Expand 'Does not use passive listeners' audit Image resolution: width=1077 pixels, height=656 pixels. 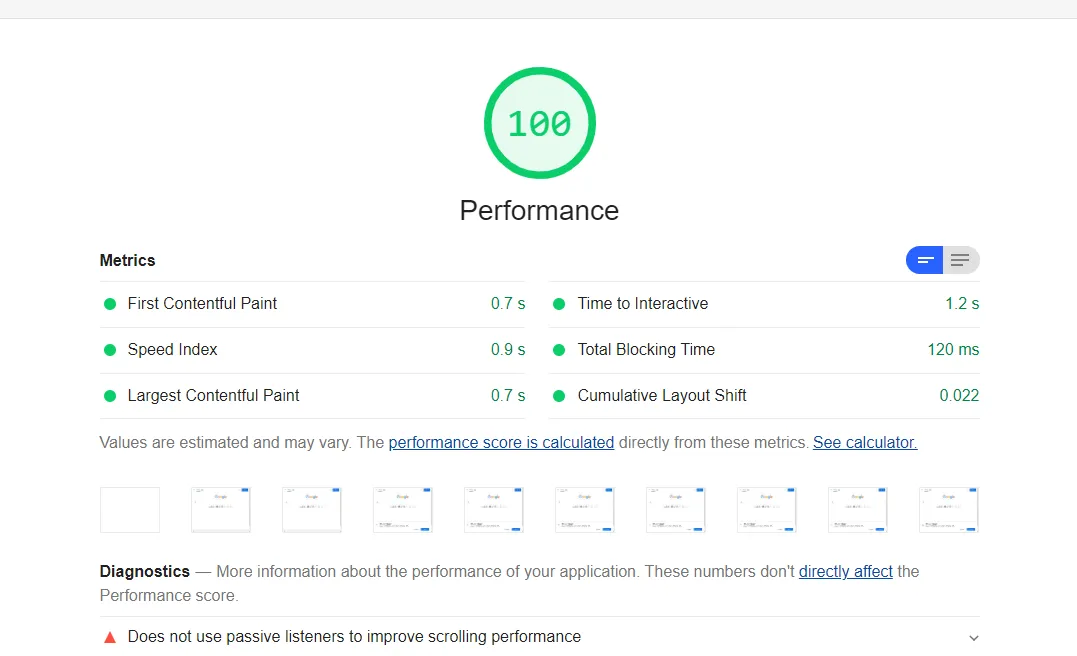point(354,637)
